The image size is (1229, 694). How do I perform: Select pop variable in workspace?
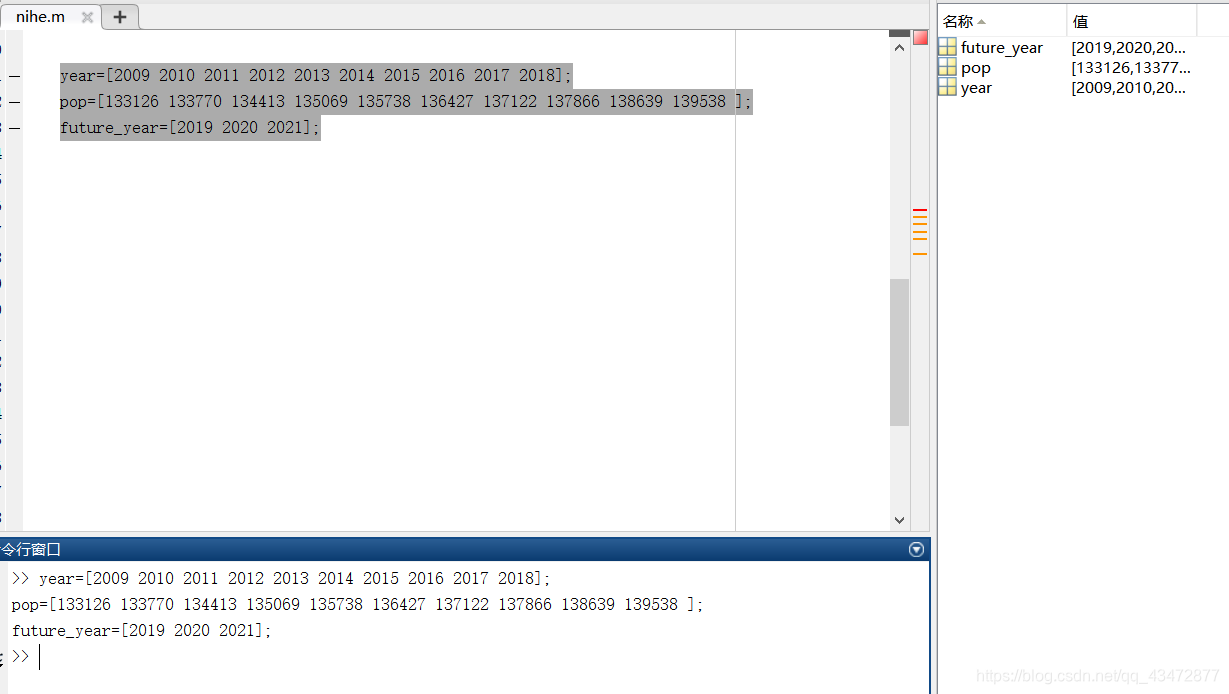[976, 68]
